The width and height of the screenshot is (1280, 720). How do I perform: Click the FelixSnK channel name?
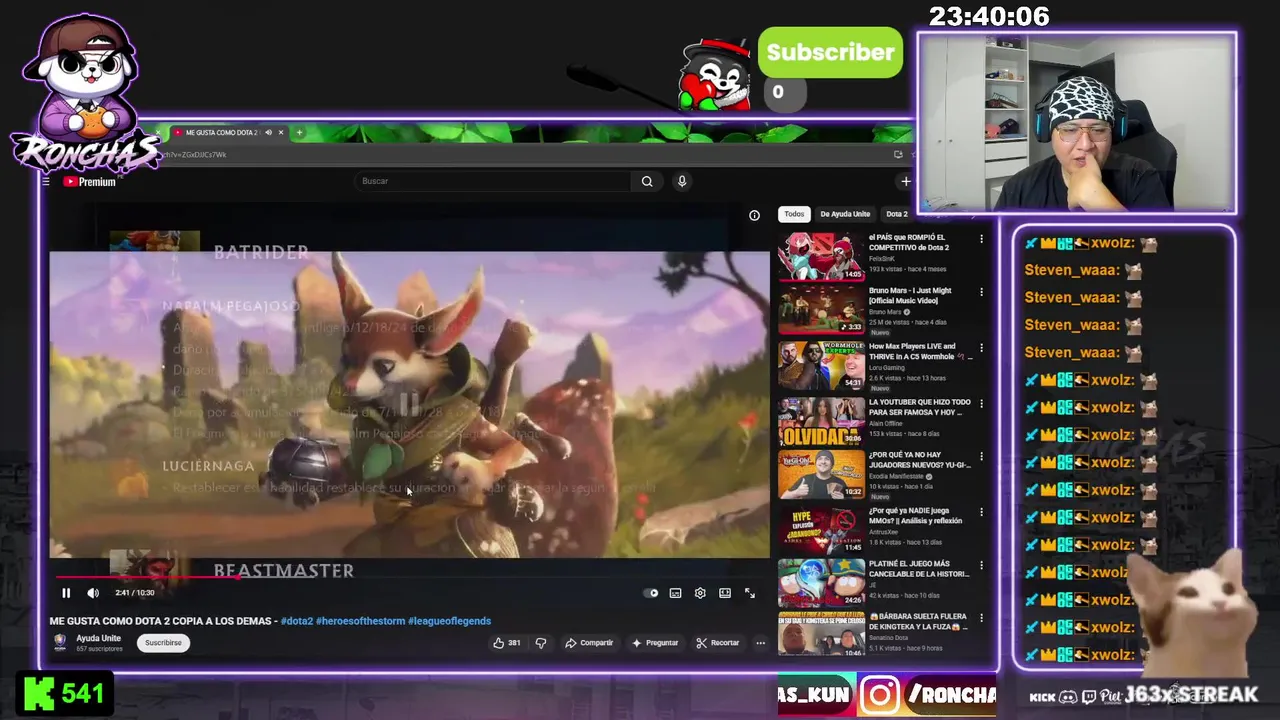(x=882, y=259)
